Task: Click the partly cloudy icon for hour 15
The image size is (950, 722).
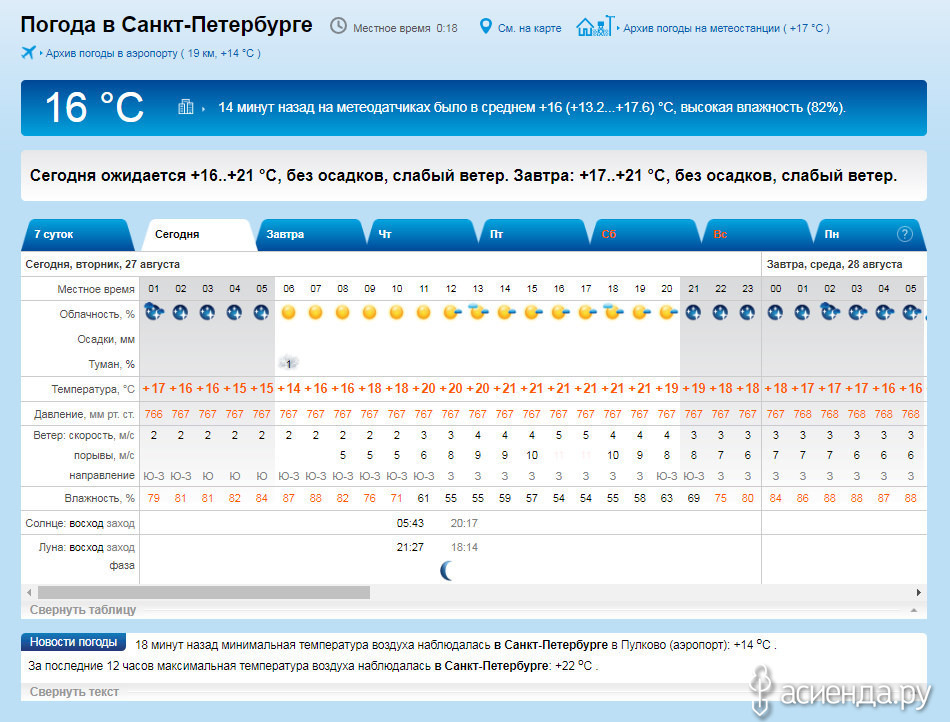Action: point(533,313)
